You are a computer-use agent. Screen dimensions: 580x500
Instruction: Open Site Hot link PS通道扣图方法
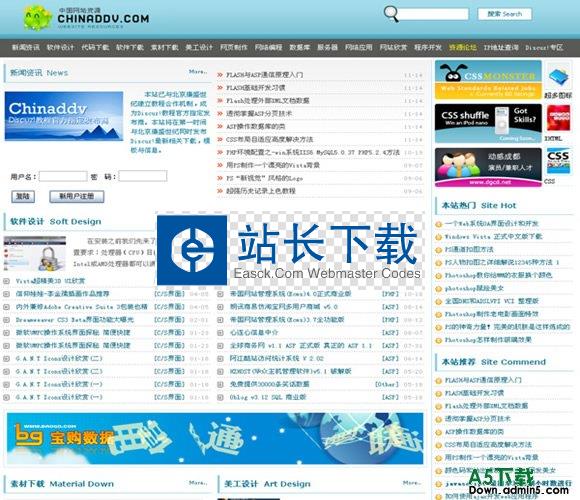469,250
